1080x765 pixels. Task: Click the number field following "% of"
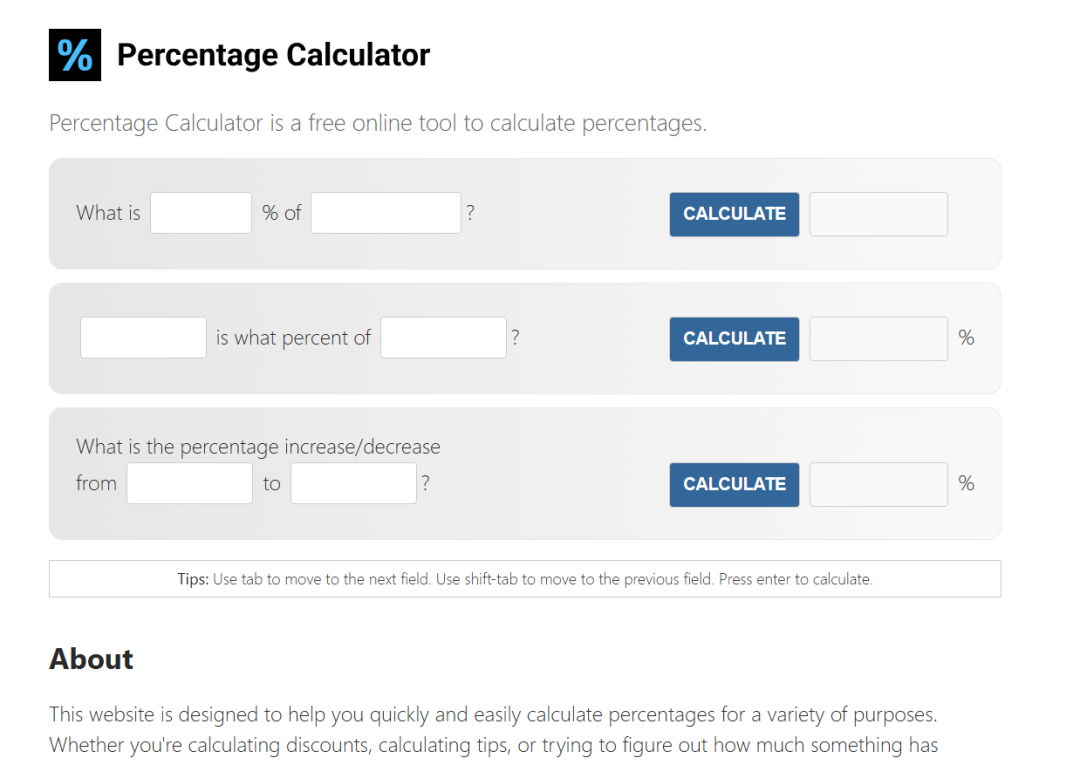tap(385, 213)
